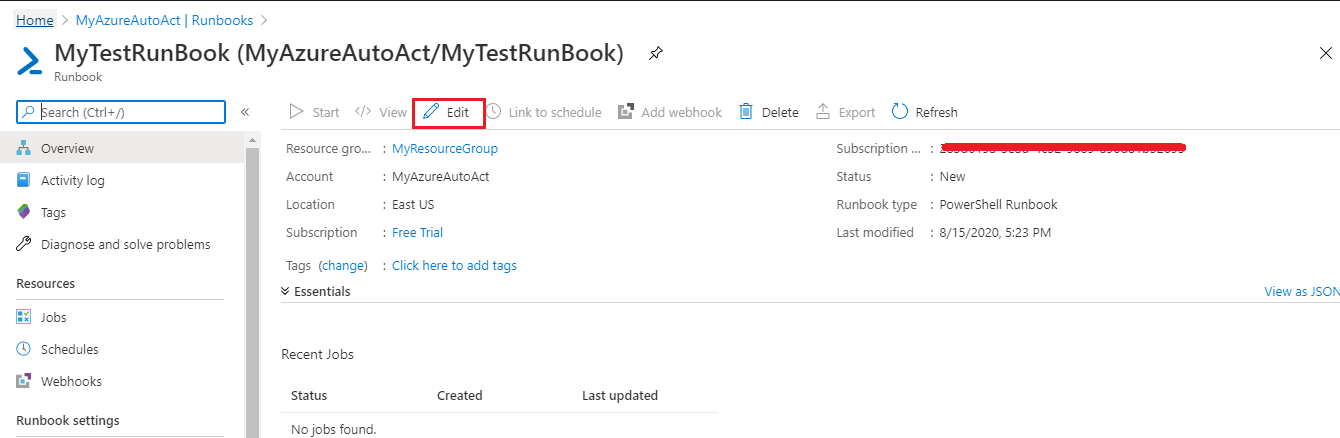Select Tags in the sidebar
1340x438 pixels.
53,213
